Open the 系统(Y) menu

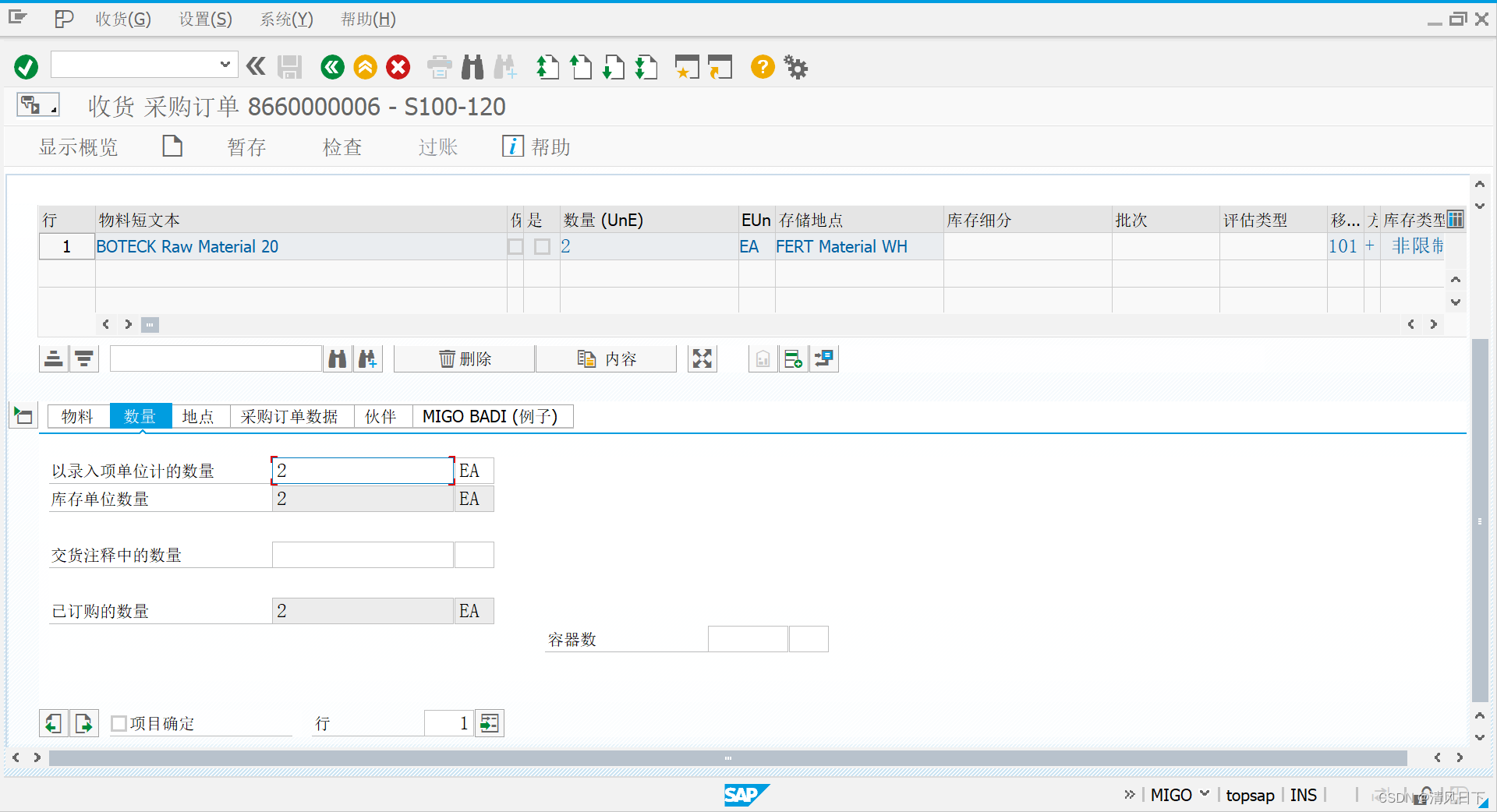286,19
